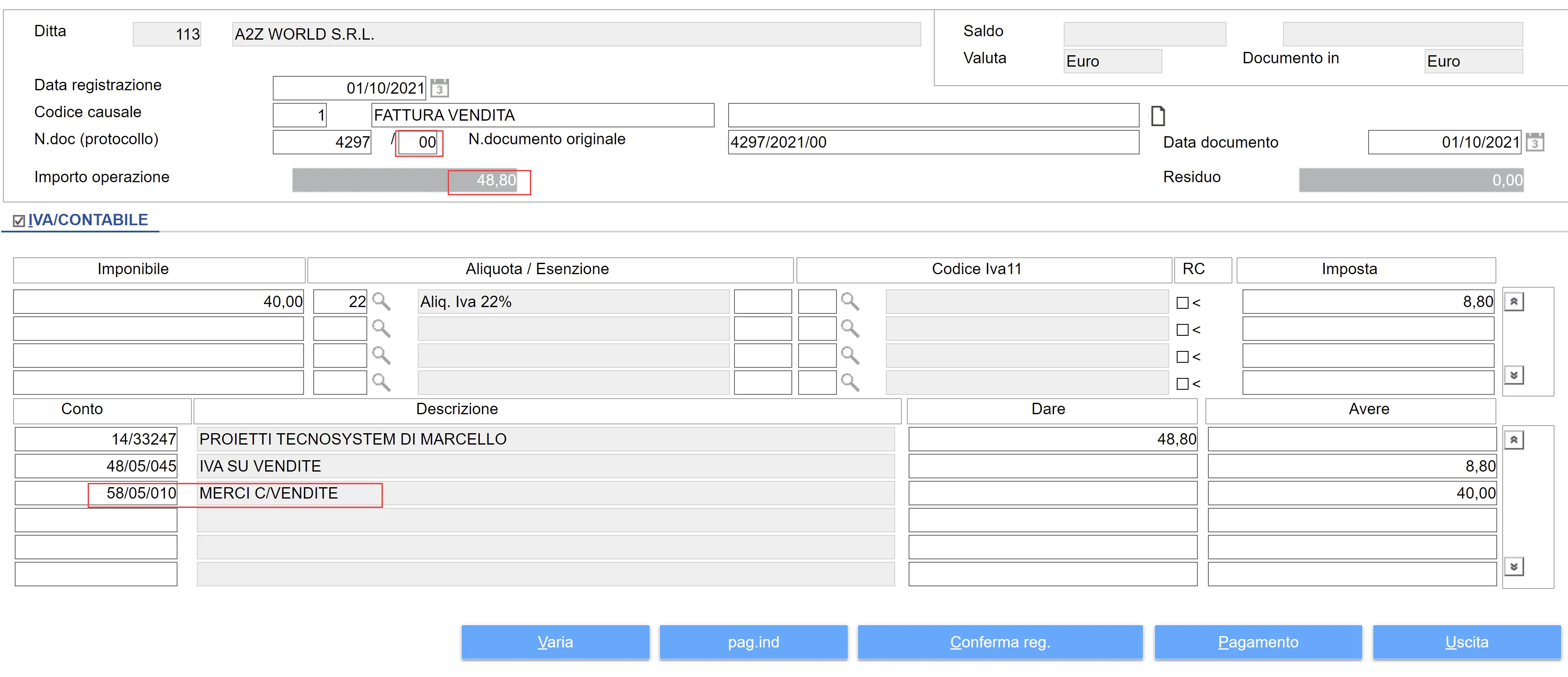Open calendar picker for Data documento

[1535, 143]
